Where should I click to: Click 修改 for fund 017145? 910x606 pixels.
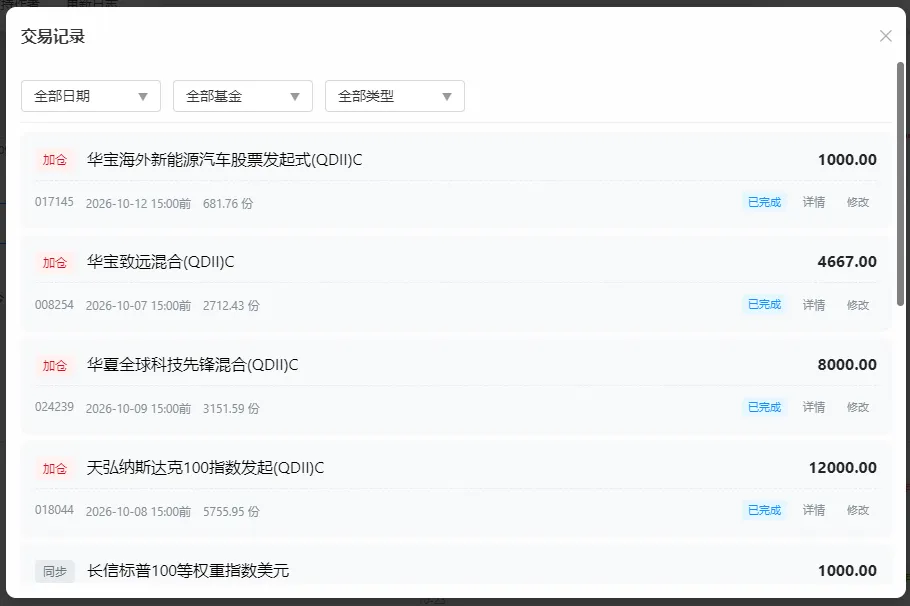pos(858,202)
